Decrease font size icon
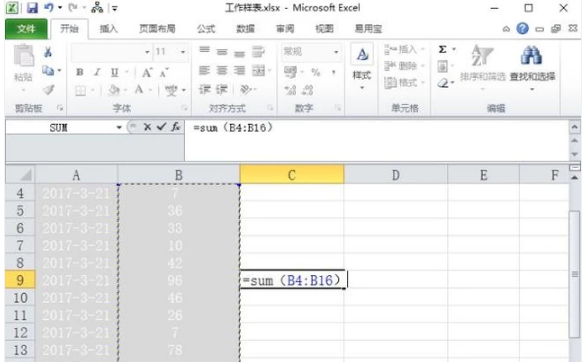 (164, 72)
